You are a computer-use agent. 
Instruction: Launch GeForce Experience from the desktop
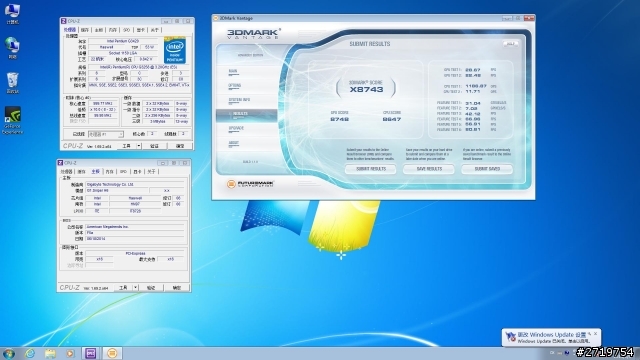(x=13, y=120)
